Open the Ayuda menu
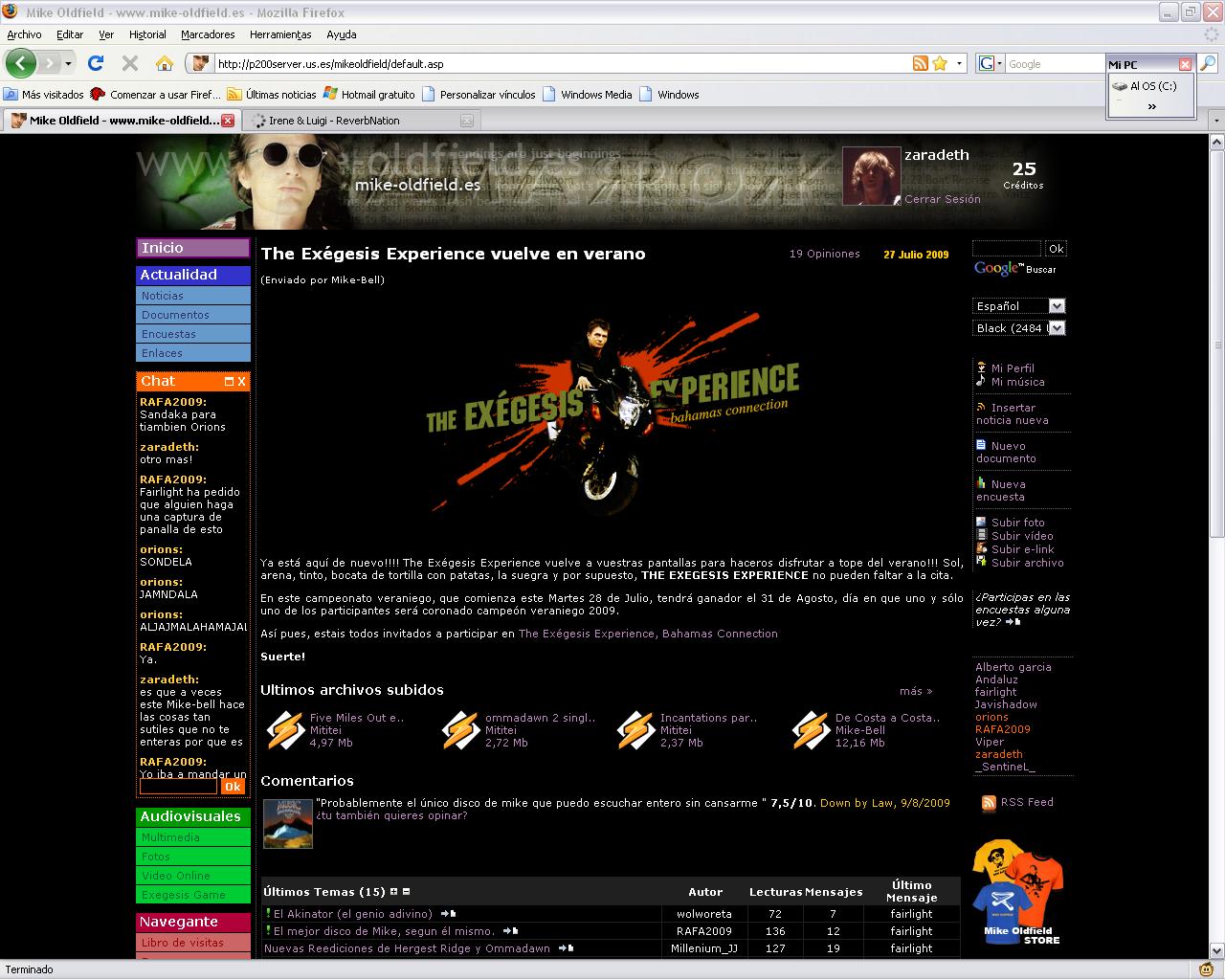Screen dimensions: 1225x980 coord(342,34)
